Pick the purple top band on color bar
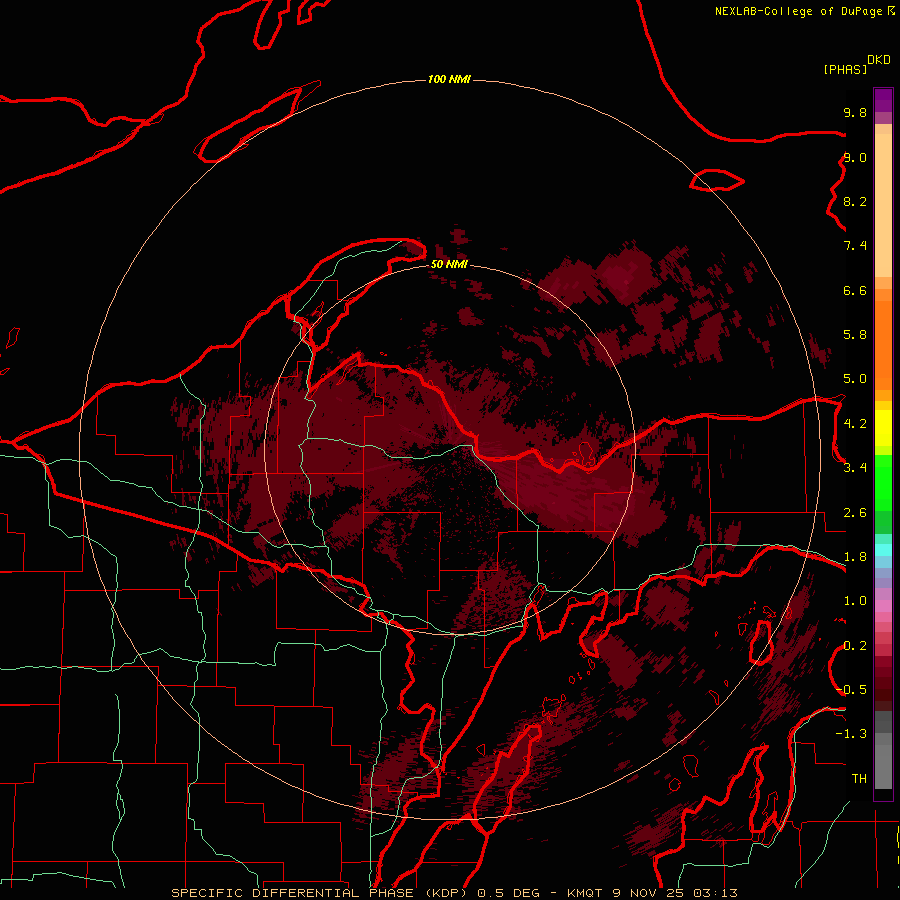Viewport: 900px width, 900px height. point(883,100)
